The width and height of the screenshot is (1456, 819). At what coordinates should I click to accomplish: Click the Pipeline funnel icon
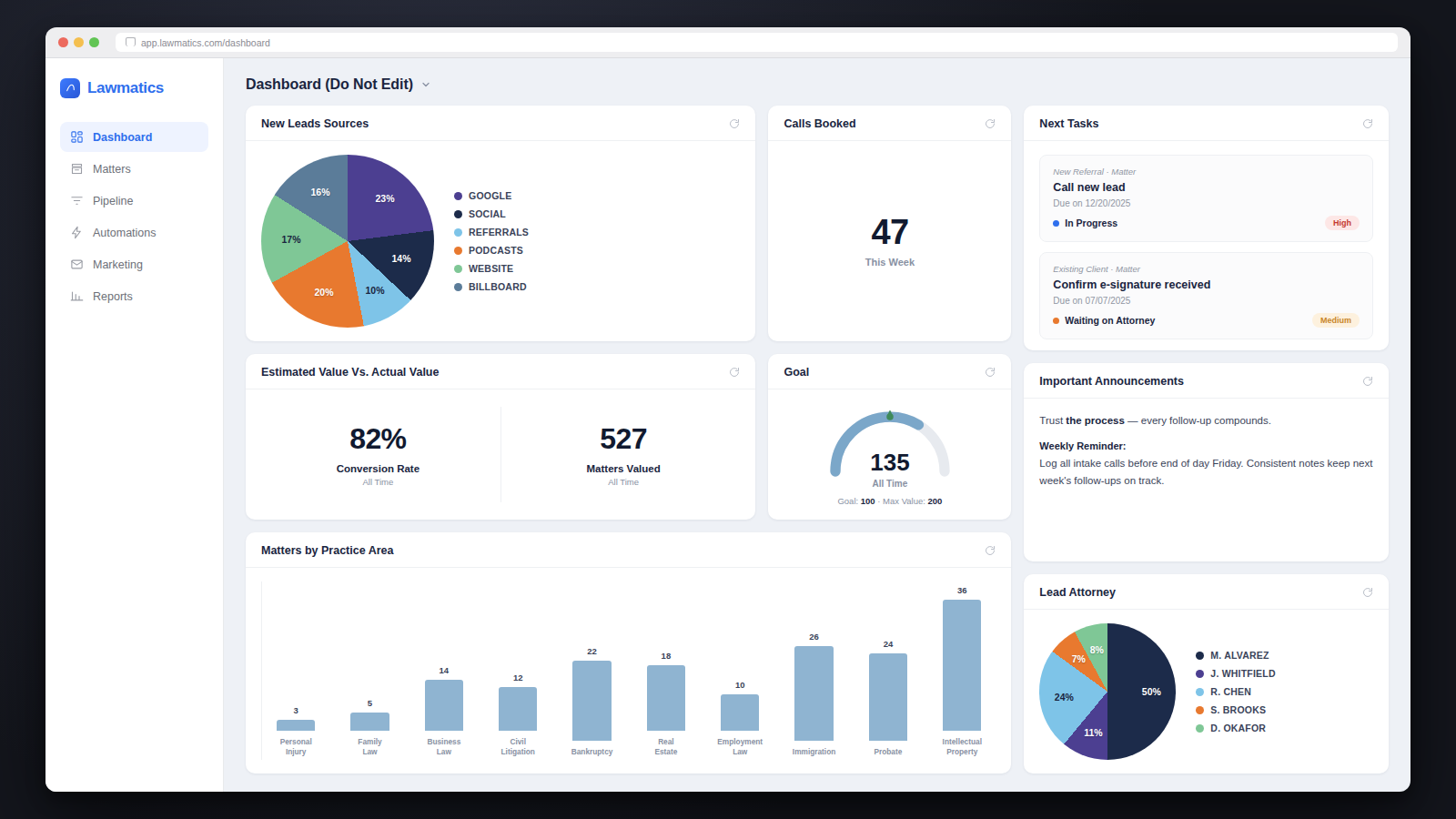76,201
